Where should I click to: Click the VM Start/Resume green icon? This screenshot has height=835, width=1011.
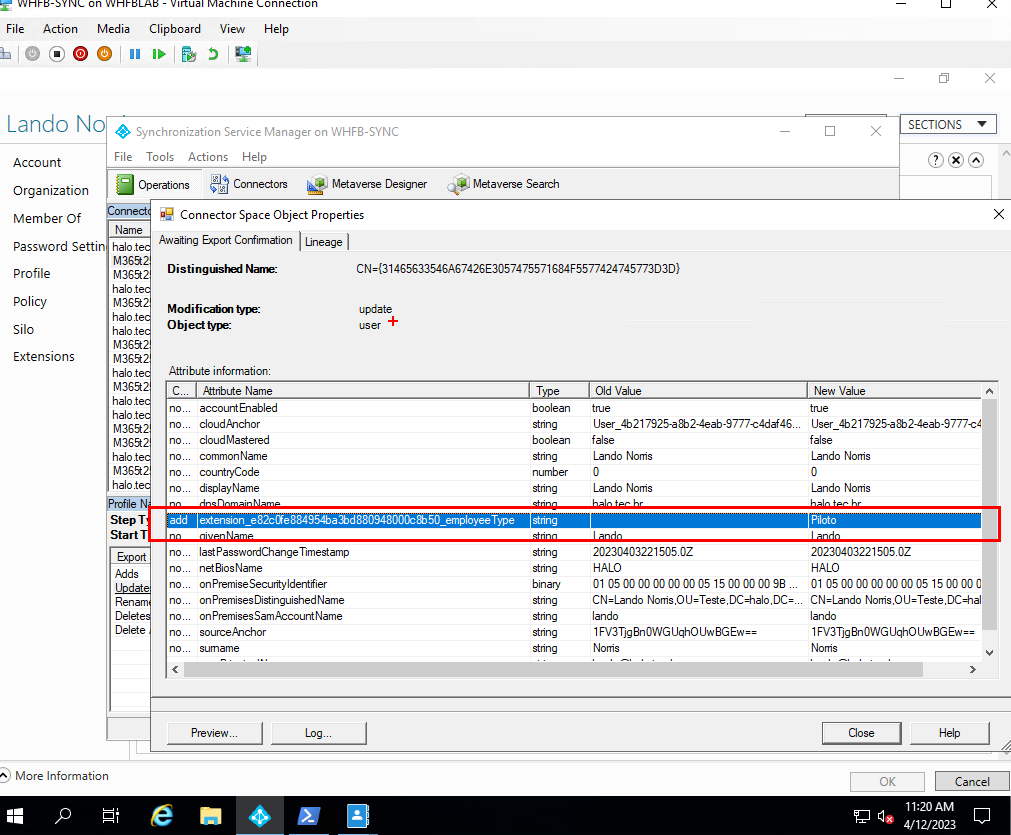click(159, 54)
